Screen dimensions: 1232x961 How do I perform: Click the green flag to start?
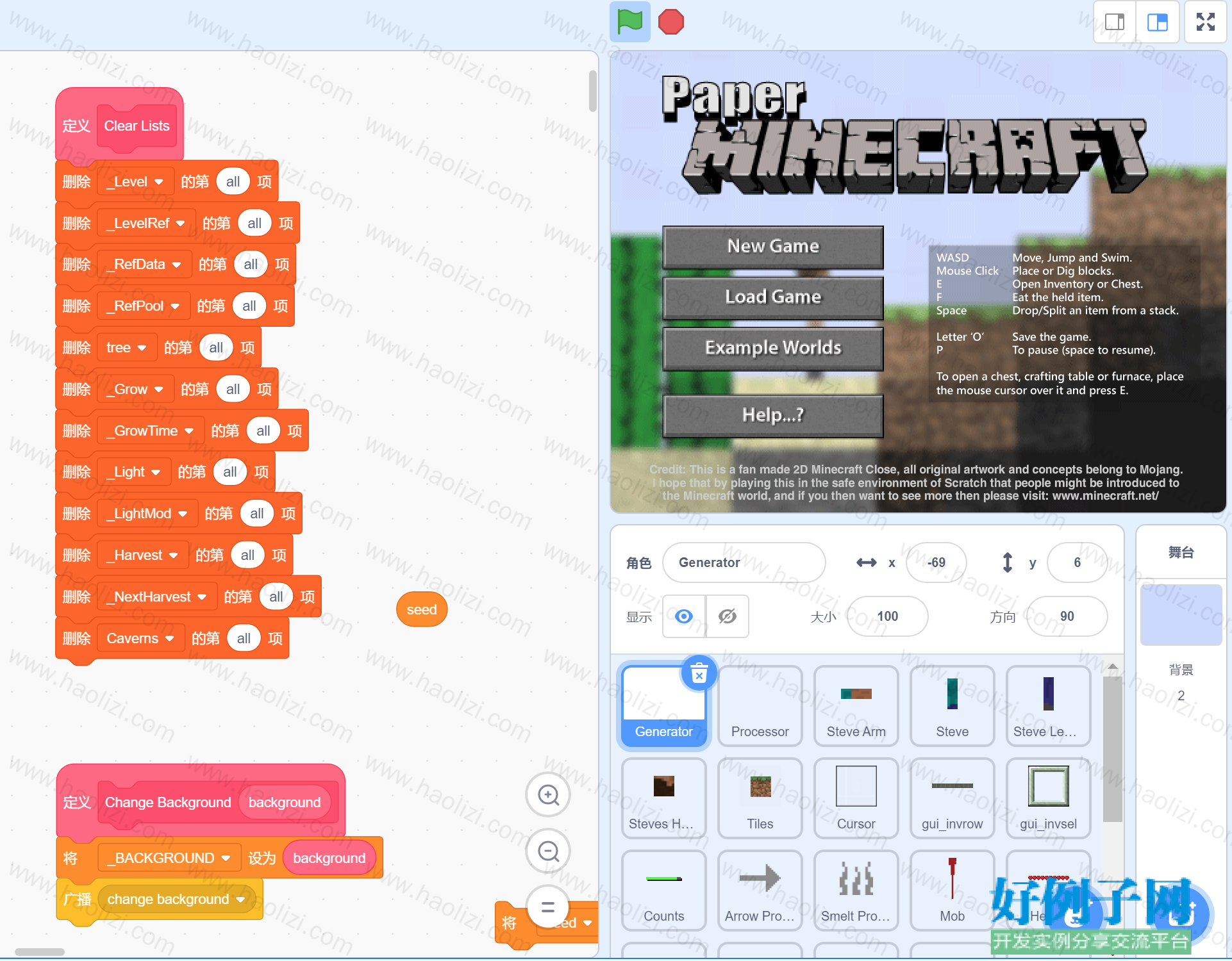coord(629,21)
